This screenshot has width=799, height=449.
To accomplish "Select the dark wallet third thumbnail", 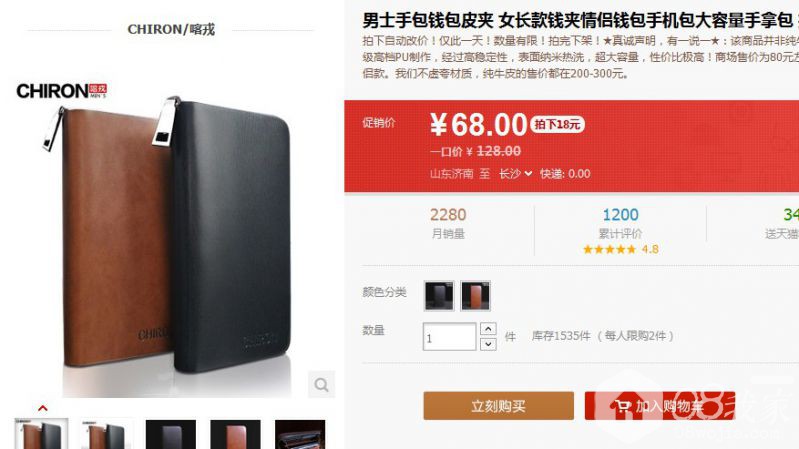I will [x=171, y=434].
